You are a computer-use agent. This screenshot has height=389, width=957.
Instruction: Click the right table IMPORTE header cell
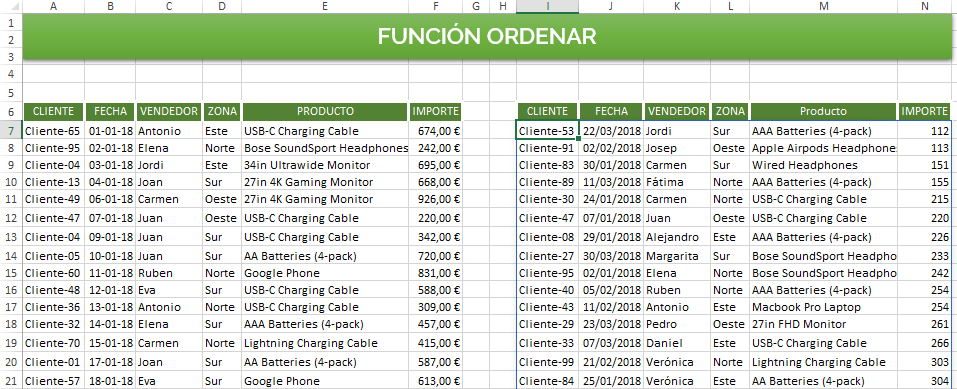tap(925, 112)
